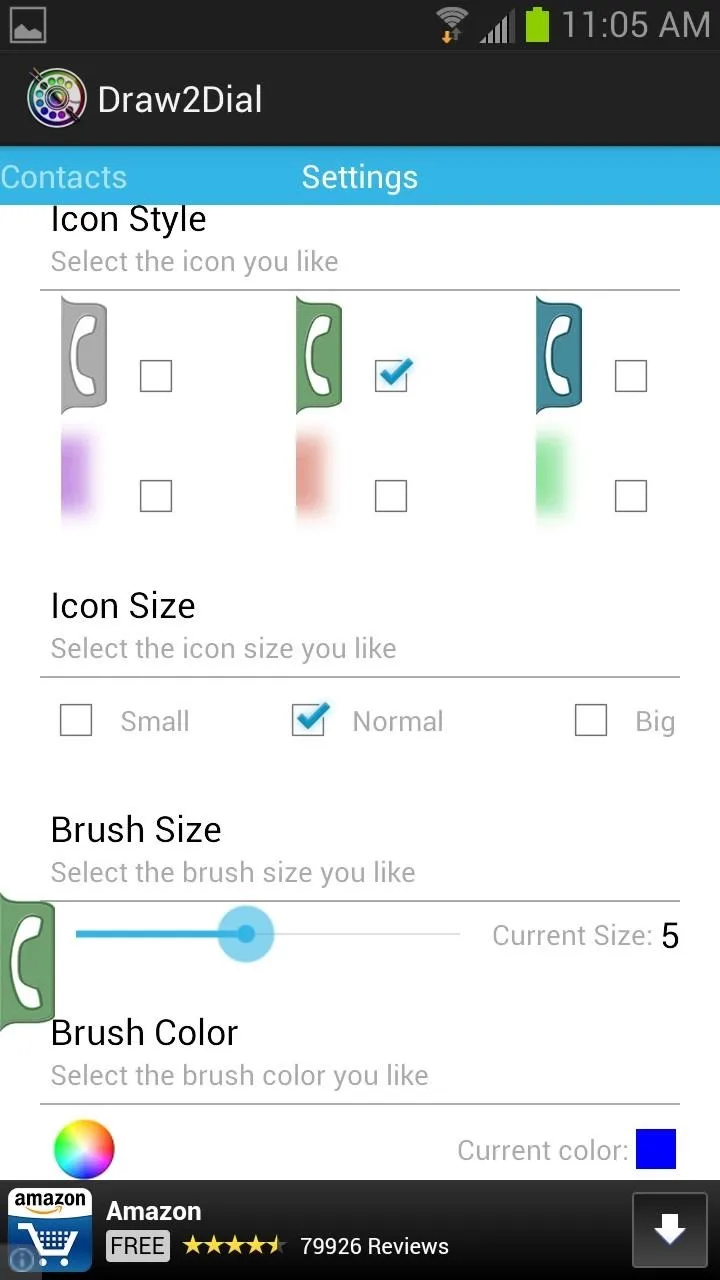Click the brush size slider handle

245,934
